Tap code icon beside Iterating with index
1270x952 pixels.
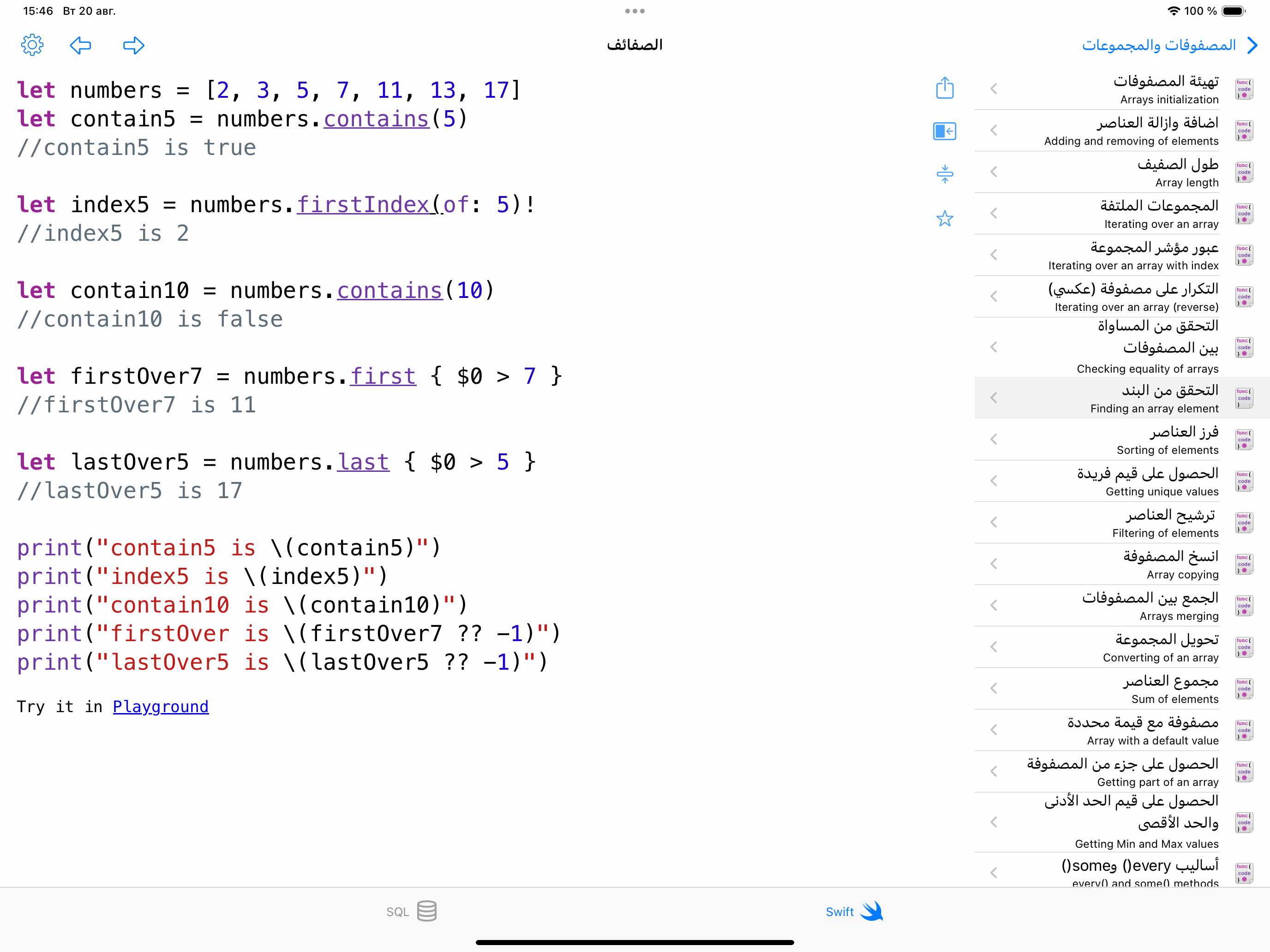[x=1244, y=255]
